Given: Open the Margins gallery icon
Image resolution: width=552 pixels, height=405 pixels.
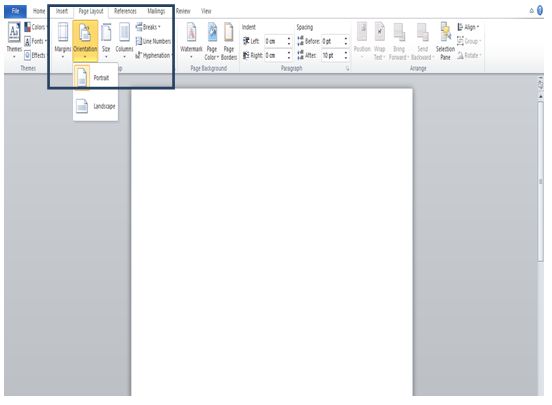Looking at the screenshot, I should click(63, 40).
